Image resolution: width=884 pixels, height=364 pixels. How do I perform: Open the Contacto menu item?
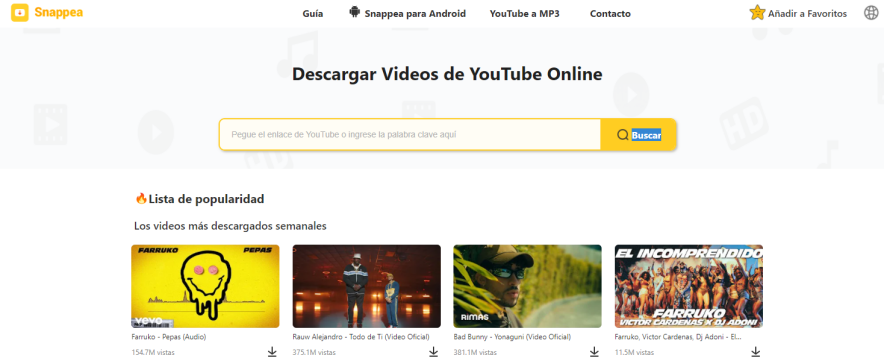[610, 14]
